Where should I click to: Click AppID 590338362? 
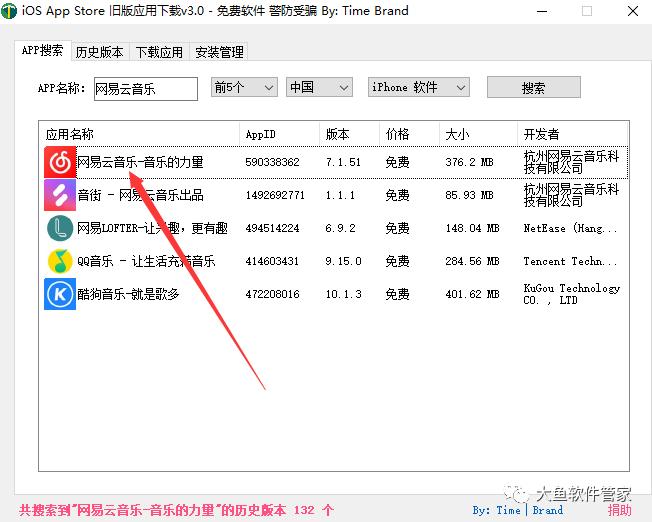pyautogui.click(x=272, y=162)
